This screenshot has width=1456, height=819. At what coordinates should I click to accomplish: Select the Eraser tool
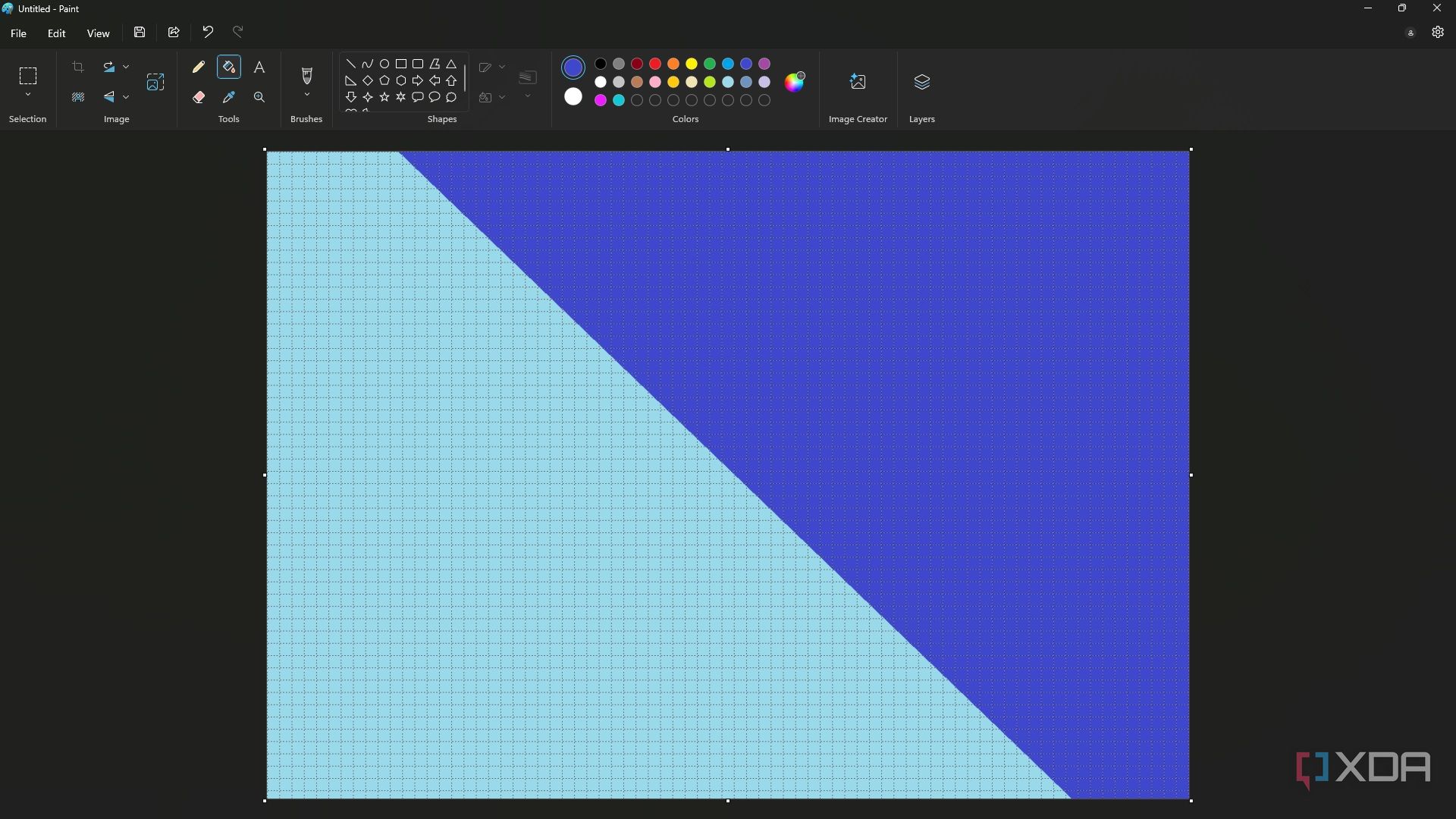[x=199, y=97]
